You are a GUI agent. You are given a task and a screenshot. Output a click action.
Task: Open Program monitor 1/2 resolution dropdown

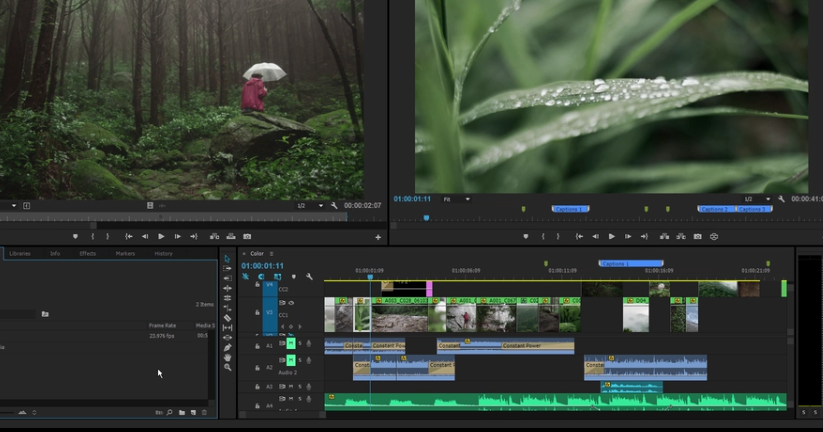(x=757, y=199)
